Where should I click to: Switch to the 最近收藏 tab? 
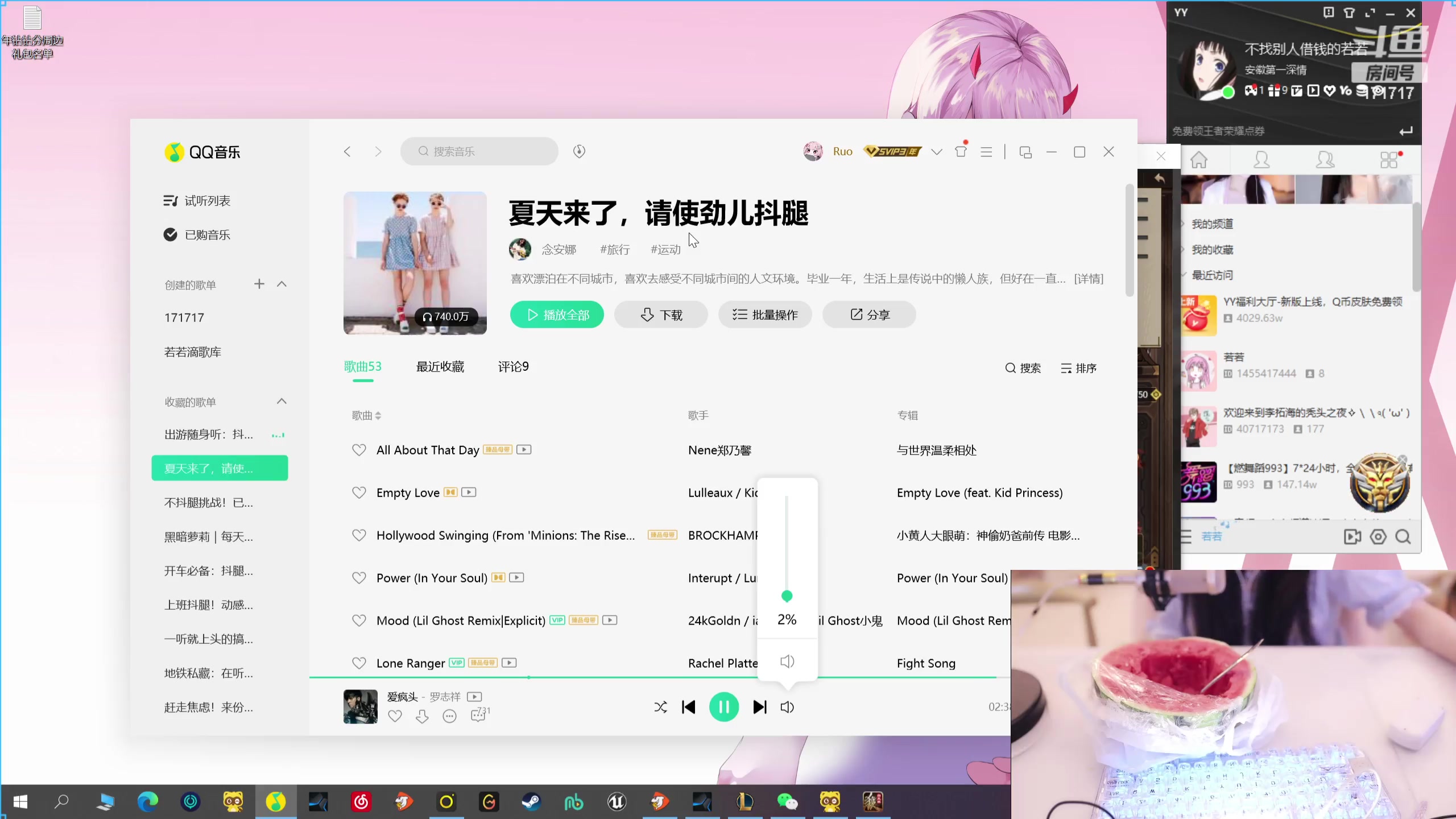tap(440, 366)
